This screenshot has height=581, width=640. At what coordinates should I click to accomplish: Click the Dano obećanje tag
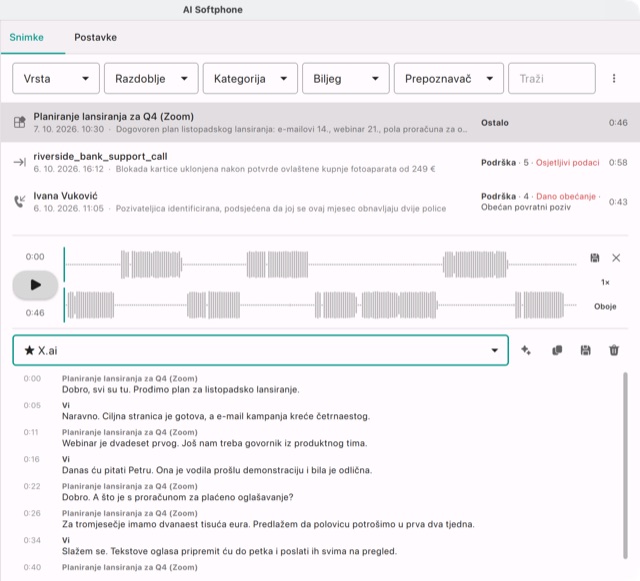[566, 196]
